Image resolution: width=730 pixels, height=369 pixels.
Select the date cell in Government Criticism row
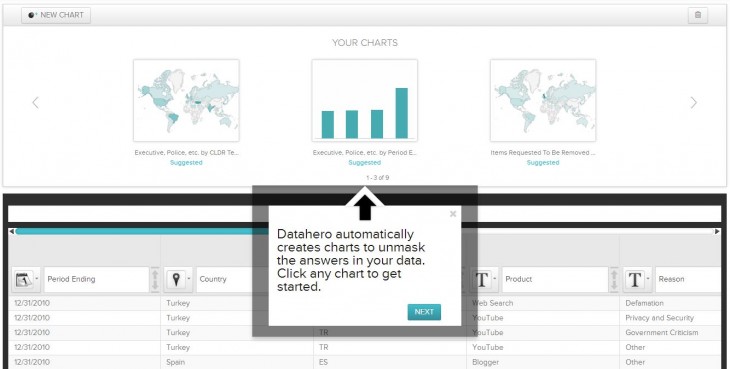pos(85,333)
